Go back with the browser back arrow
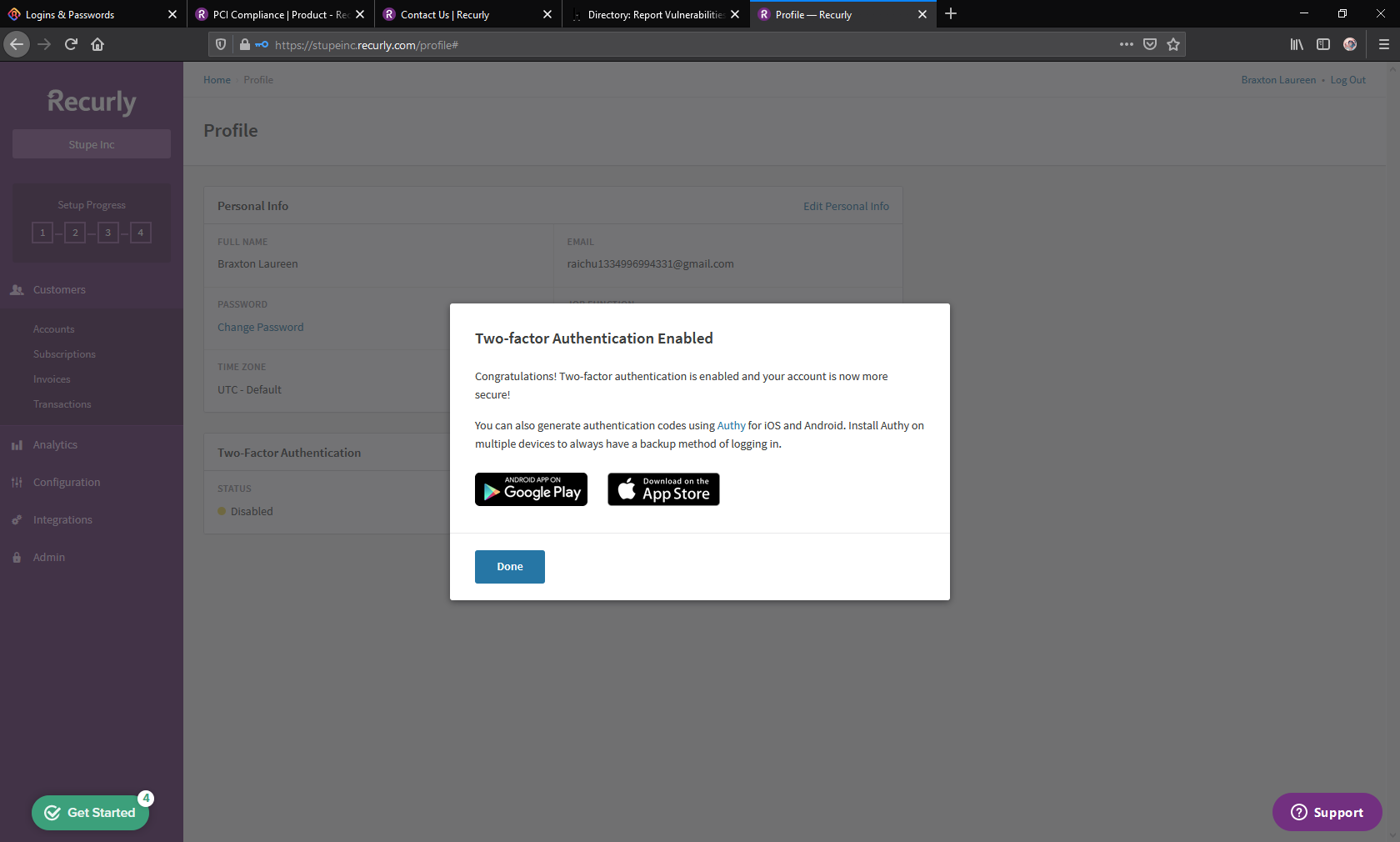This screenshot has height=842, width=1400. tap(17, 44)
